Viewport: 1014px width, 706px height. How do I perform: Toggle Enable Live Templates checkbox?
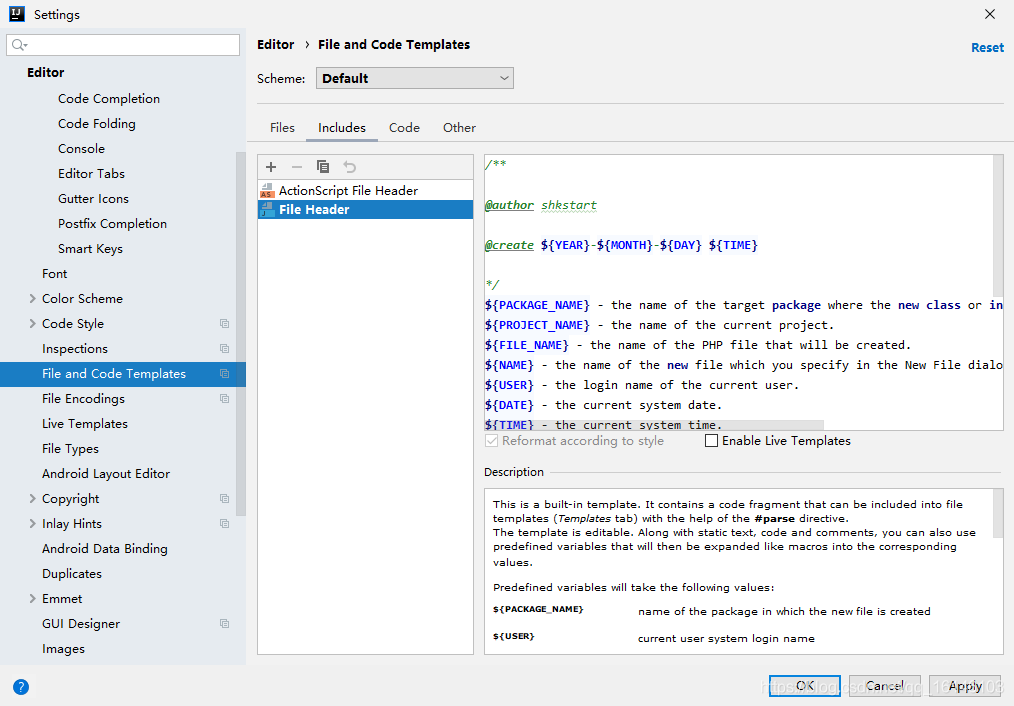coord(711,441)
